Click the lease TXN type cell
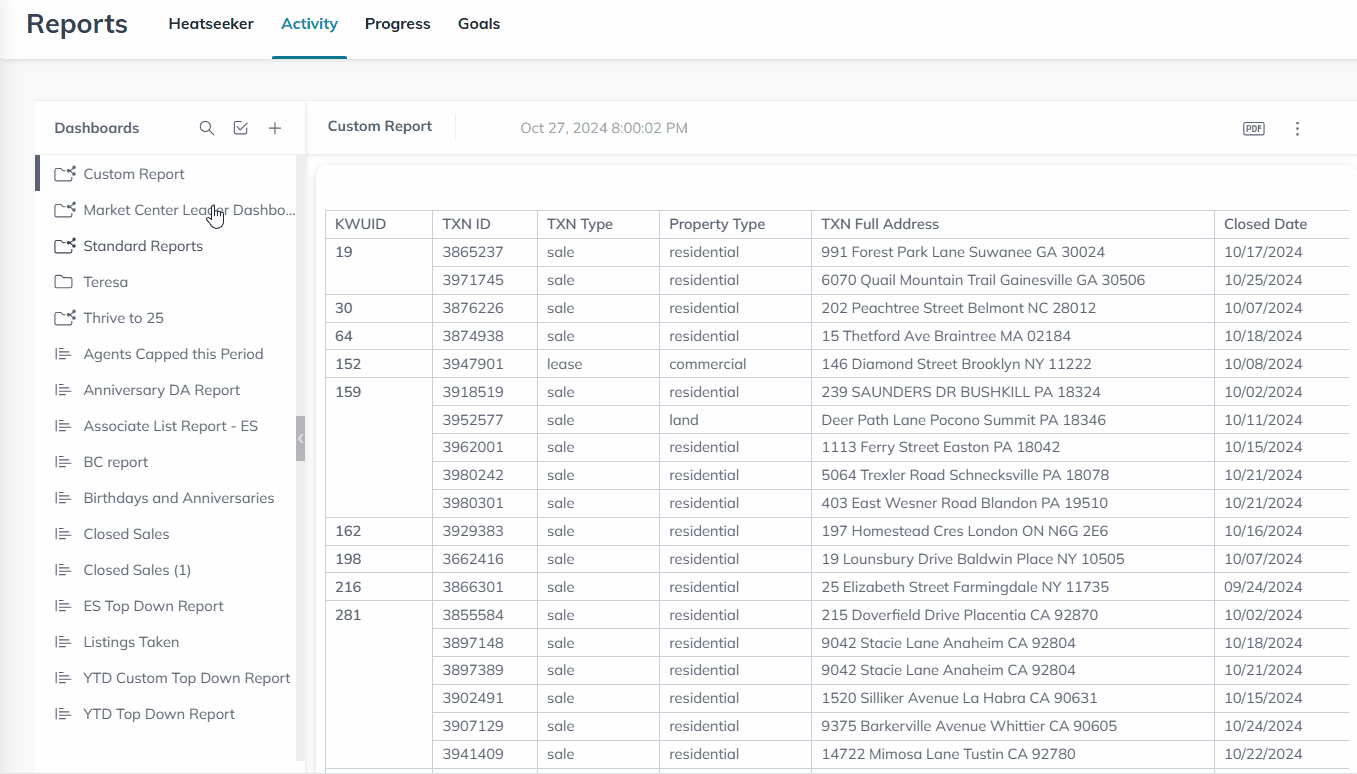This screenshot has height=774, width=1357. (x=598, y=364)
